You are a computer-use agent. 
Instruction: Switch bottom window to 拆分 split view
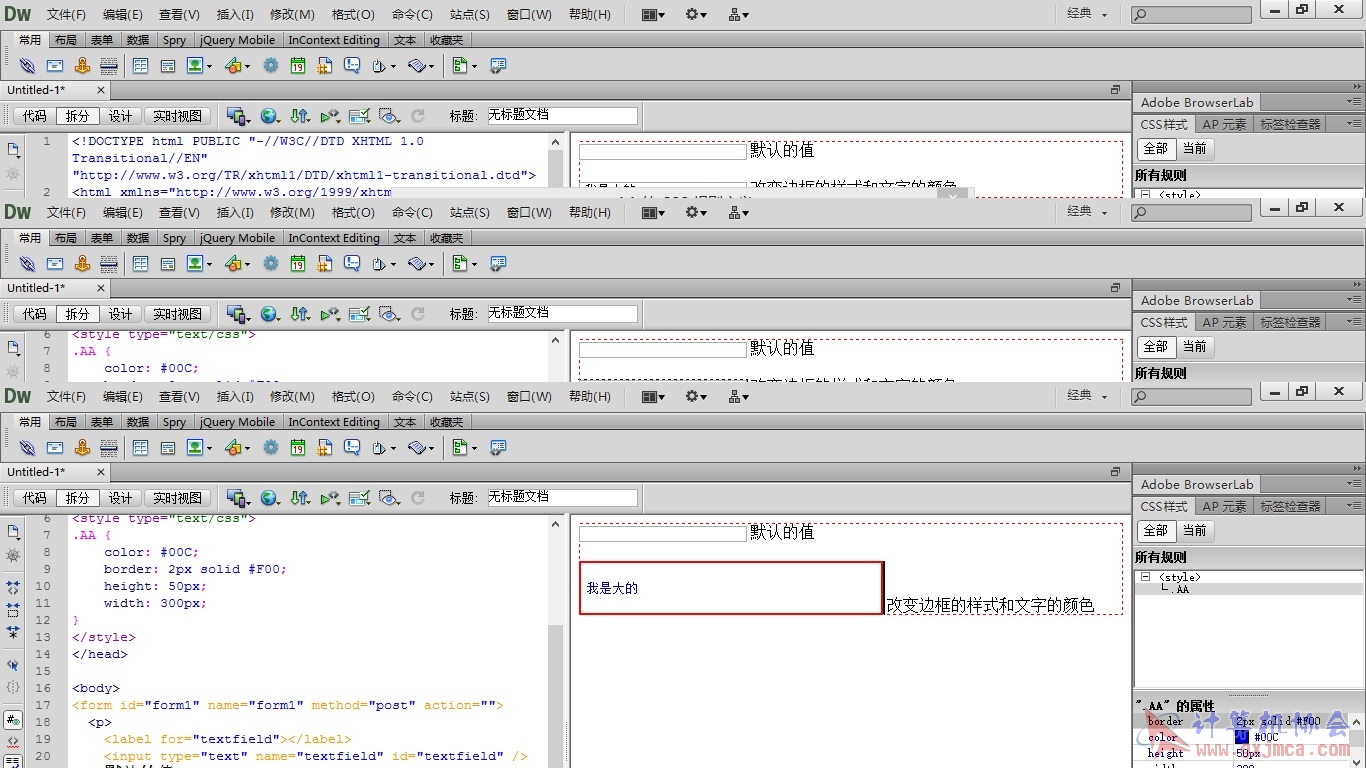(x=78, y=497)
